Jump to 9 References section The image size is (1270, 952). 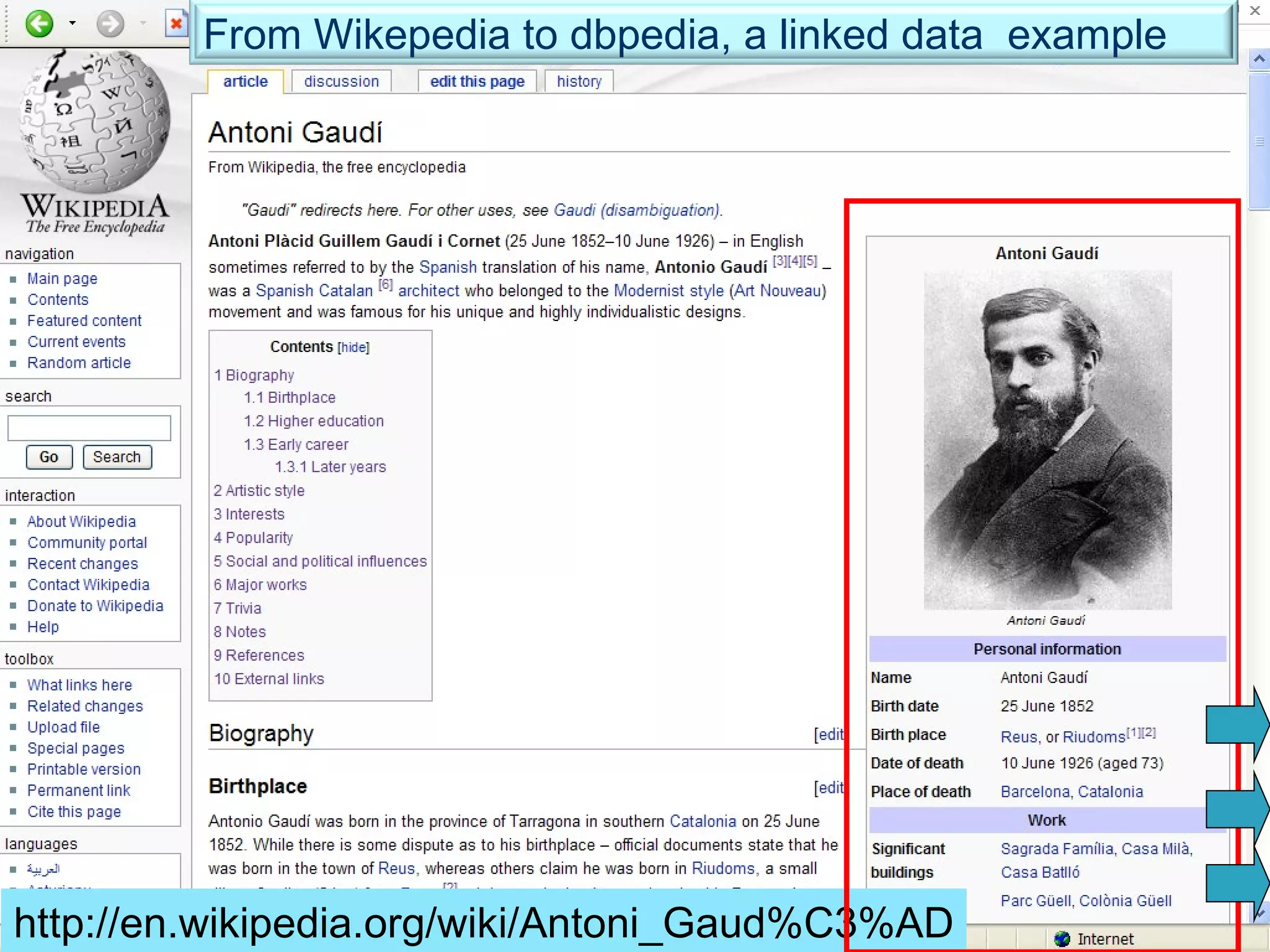tap(259, 655)
